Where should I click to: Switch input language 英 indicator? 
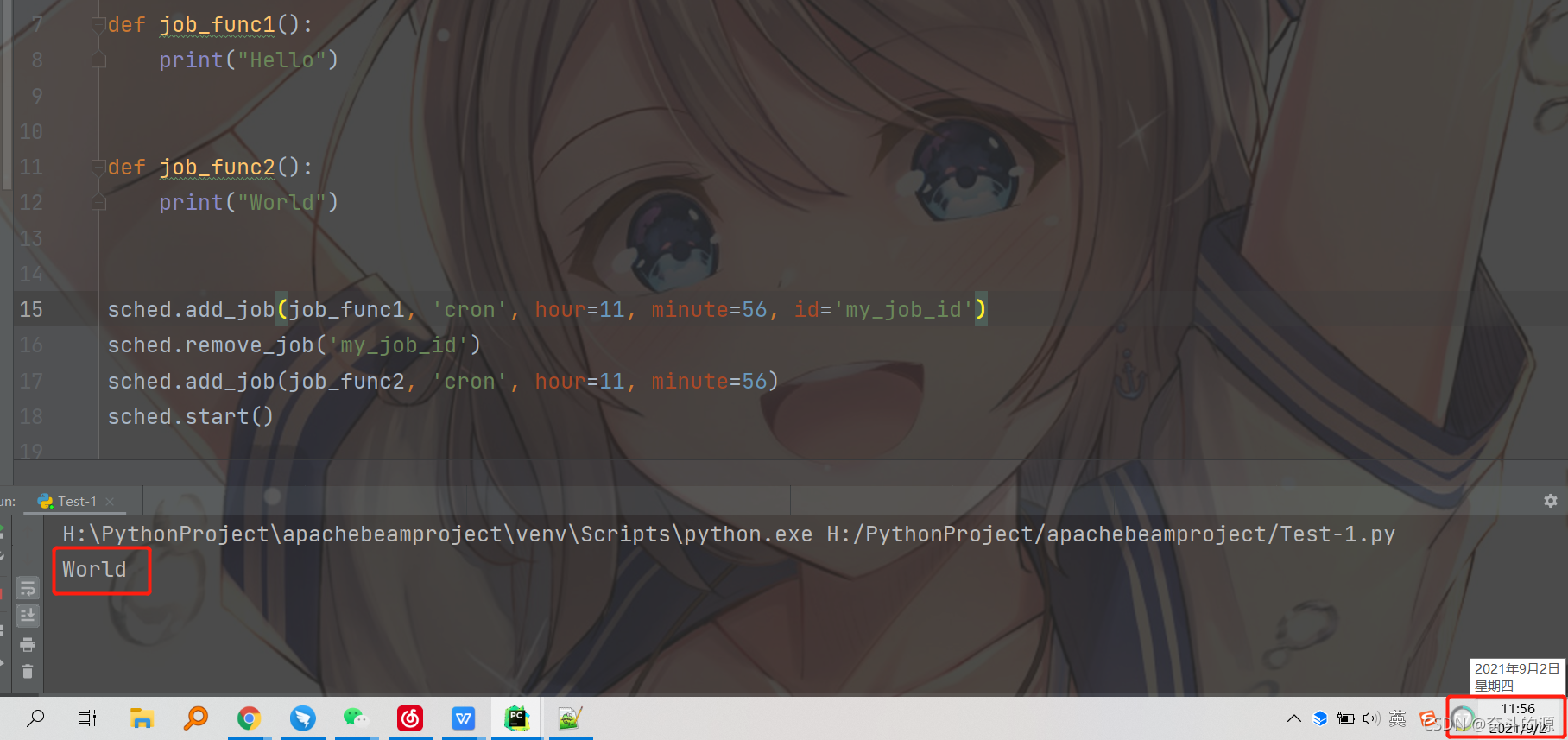[x=1398, y=718]
